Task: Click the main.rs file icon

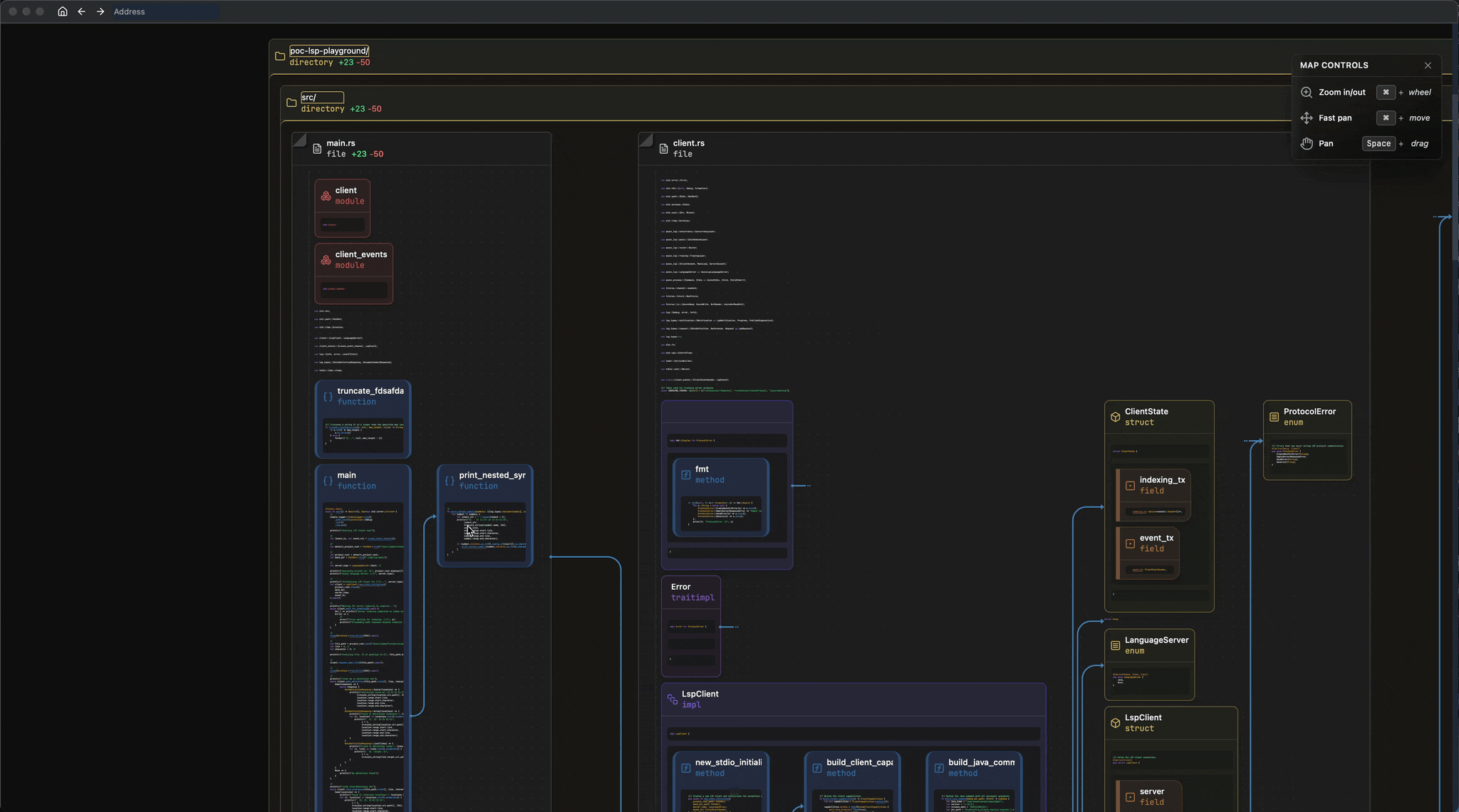Action: click(x=317, y=149)
